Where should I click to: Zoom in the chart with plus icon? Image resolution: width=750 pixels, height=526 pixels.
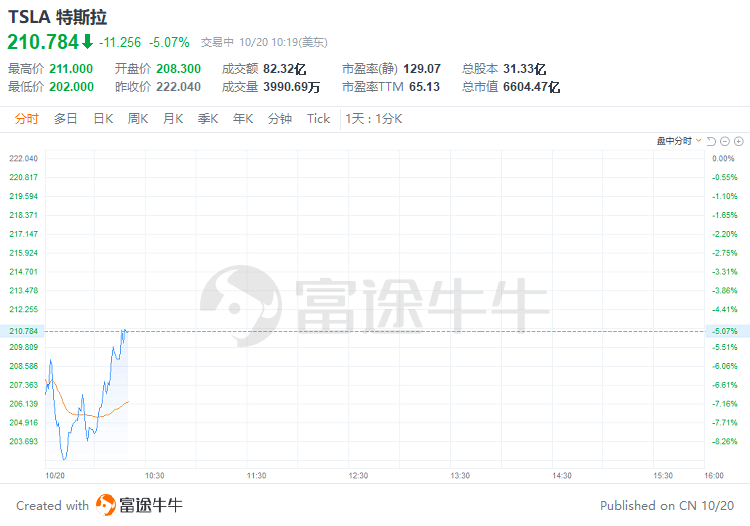(x=739, y=142)
